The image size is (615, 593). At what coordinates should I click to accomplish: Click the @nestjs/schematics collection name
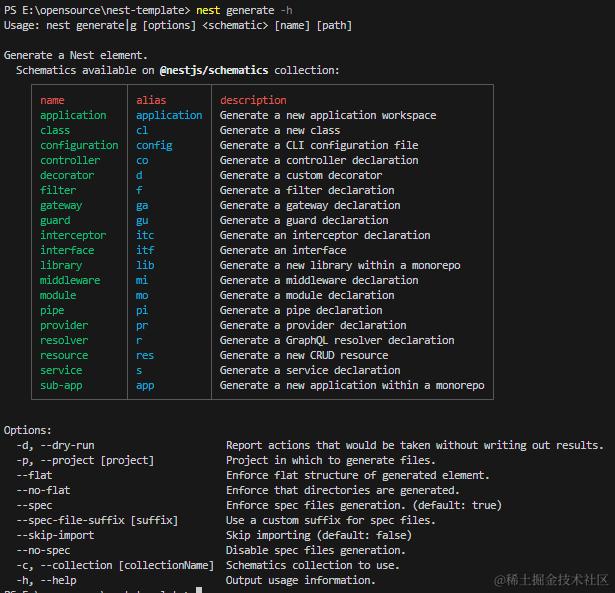213,70
